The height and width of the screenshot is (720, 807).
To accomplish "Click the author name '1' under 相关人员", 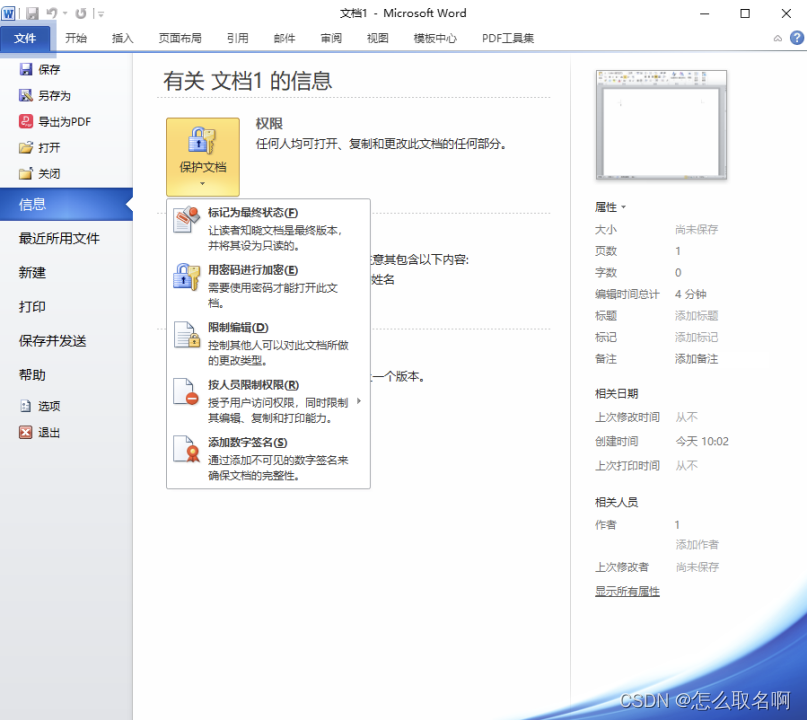I will point(677,524).
